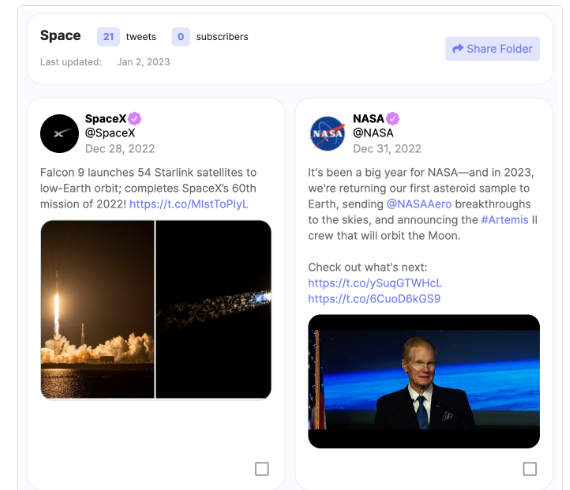
Task: Click the @SpaceX handle
Action: [110, 133]
